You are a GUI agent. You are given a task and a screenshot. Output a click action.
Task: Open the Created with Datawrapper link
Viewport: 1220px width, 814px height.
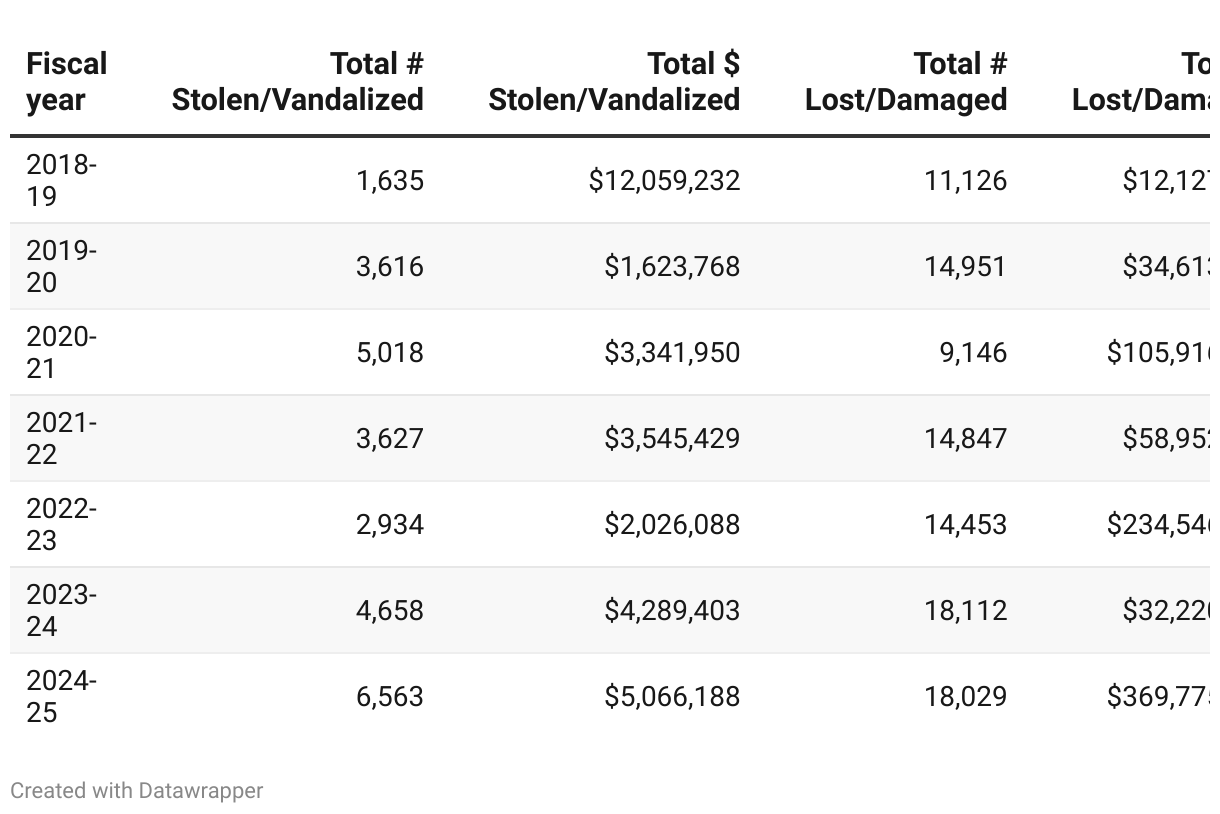[137, 791]
